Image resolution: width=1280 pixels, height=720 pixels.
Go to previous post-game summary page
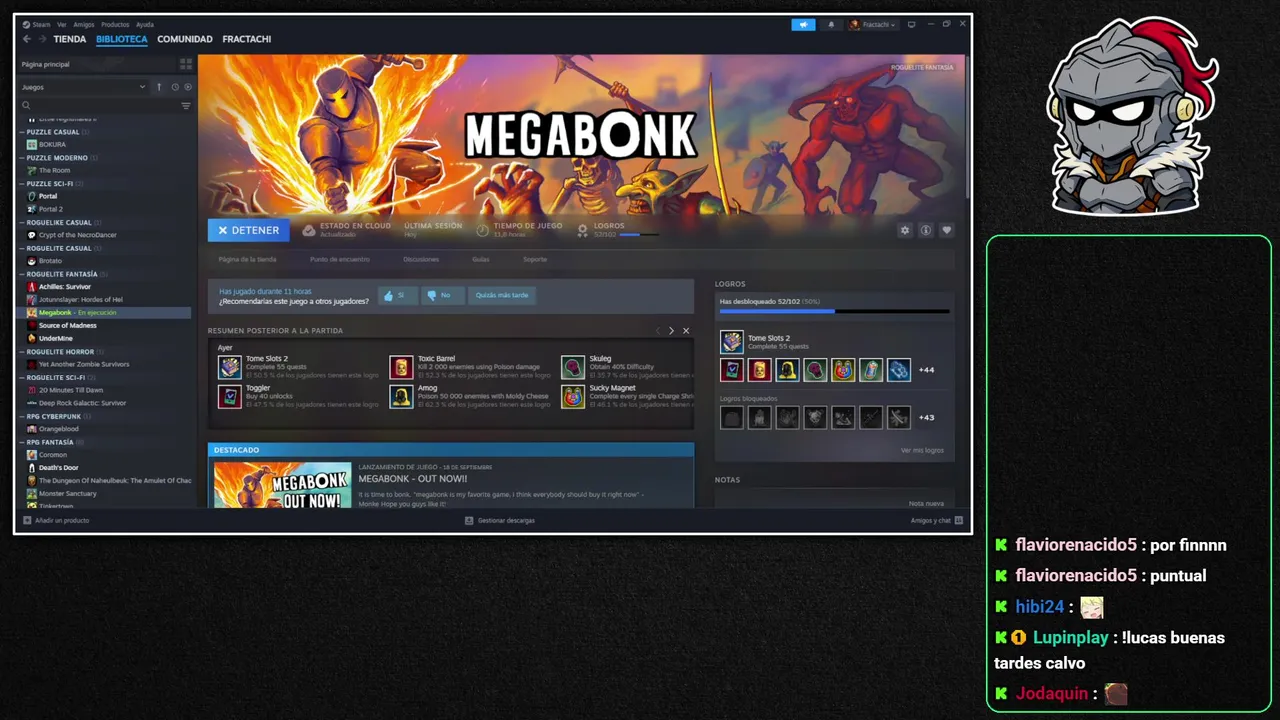(x=658, y=331)
